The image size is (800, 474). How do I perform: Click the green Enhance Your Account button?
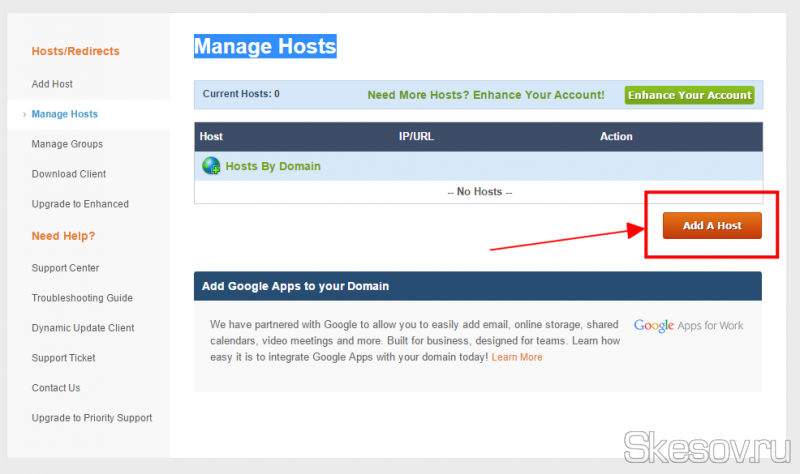click(x=689, y=95)
